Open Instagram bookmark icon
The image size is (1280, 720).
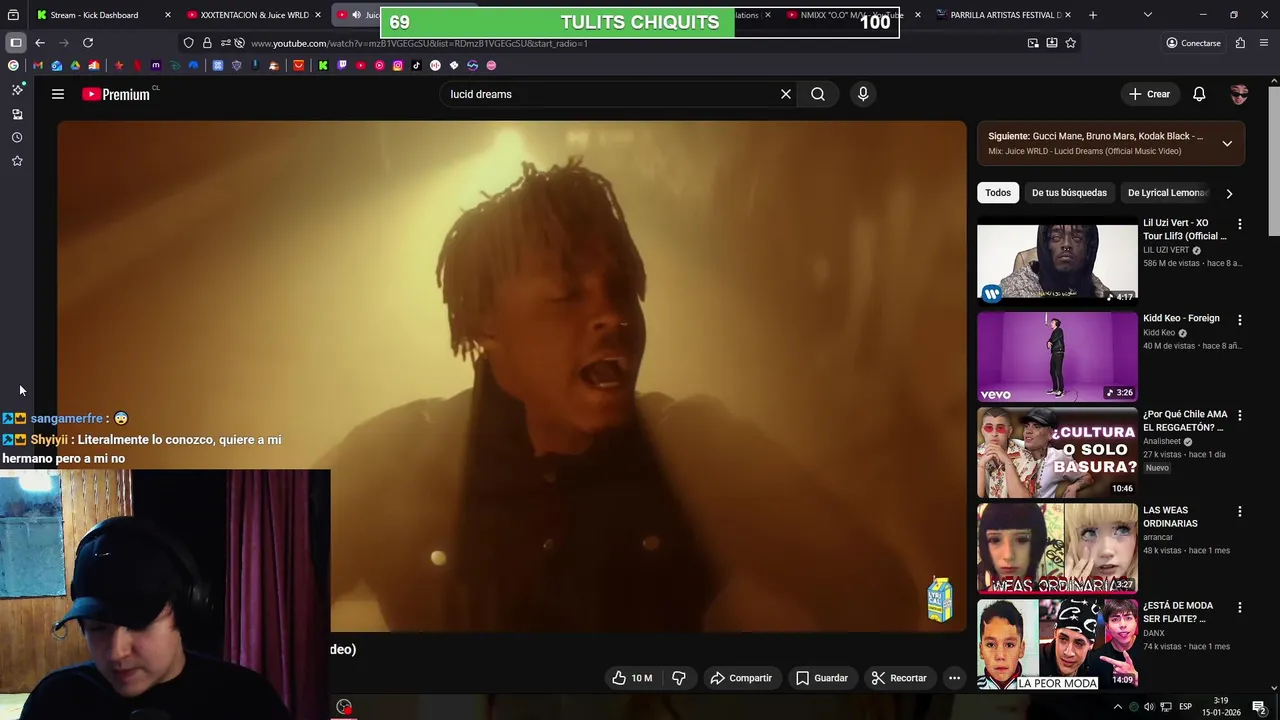tap(398, 65)
